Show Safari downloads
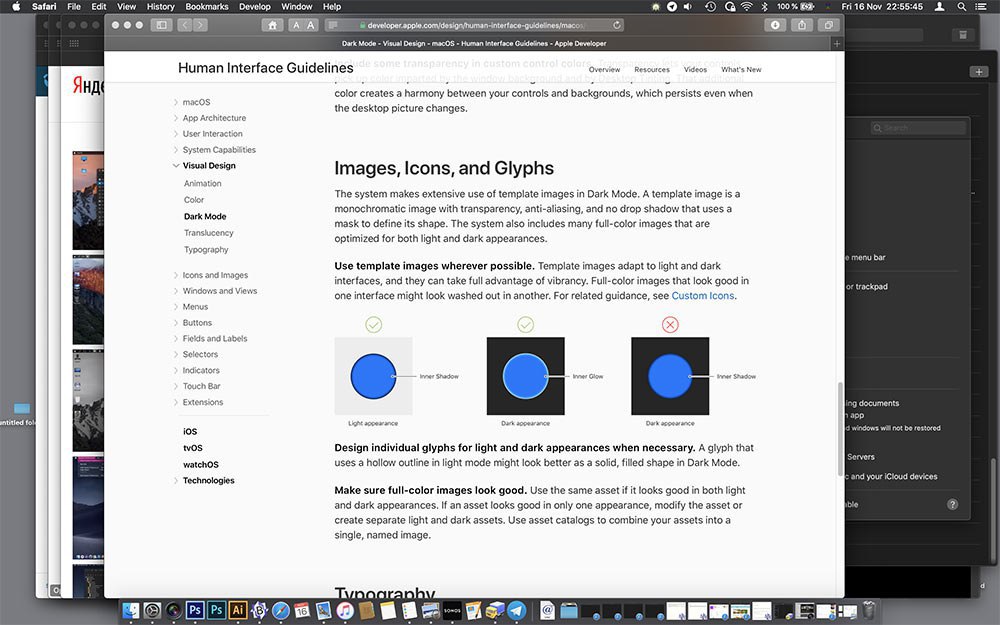 coord(775,25)
